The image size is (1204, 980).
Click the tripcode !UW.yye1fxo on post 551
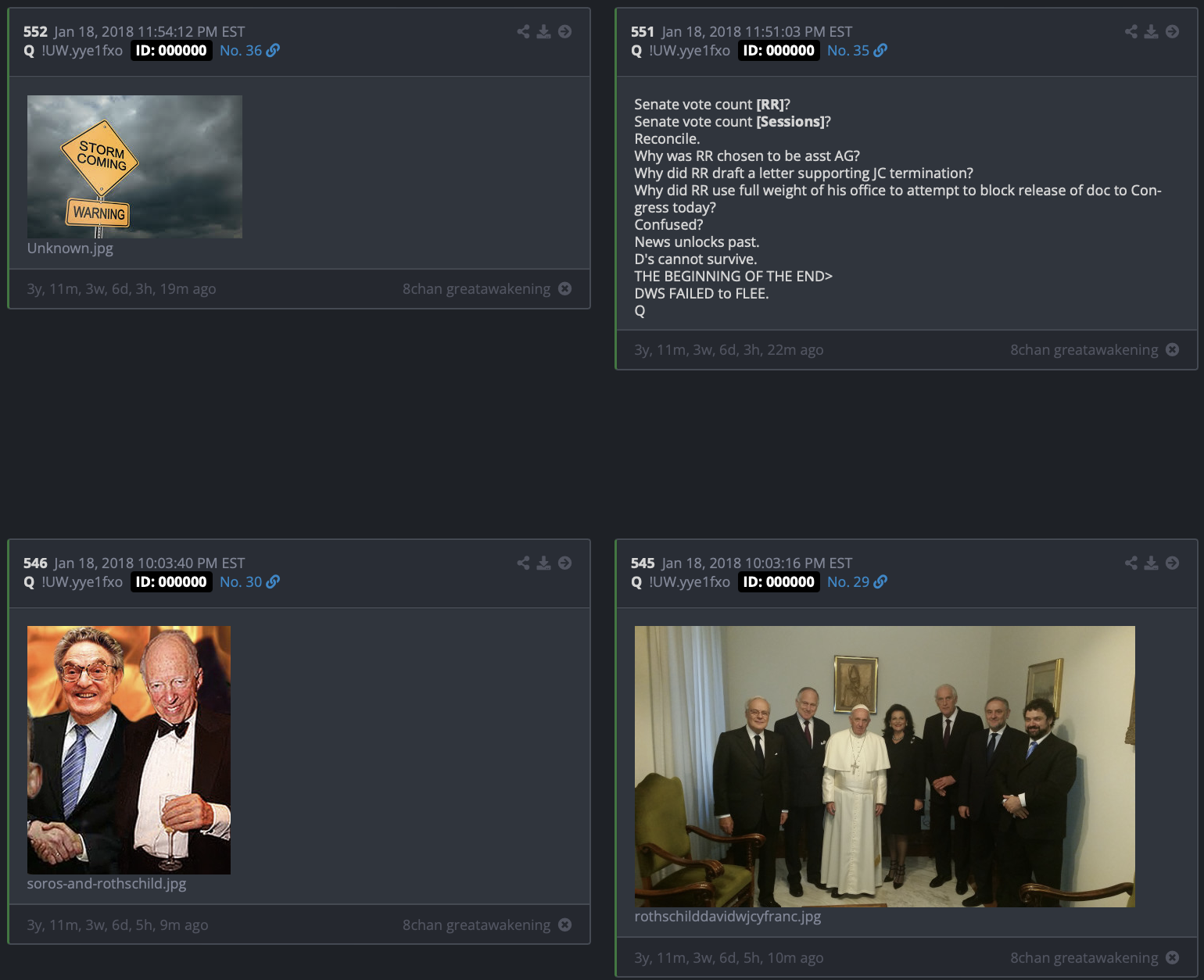690,50
